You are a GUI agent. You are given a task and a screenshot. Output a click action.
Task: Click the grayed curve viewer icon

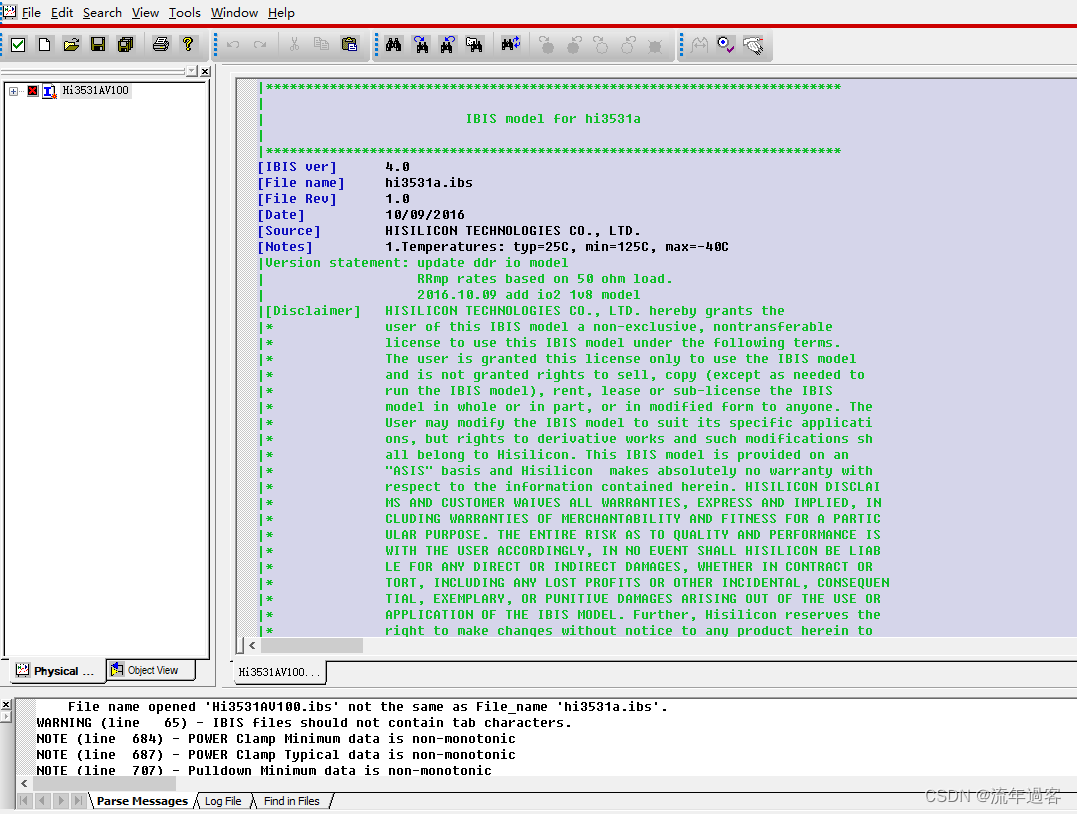click(699, 45)
